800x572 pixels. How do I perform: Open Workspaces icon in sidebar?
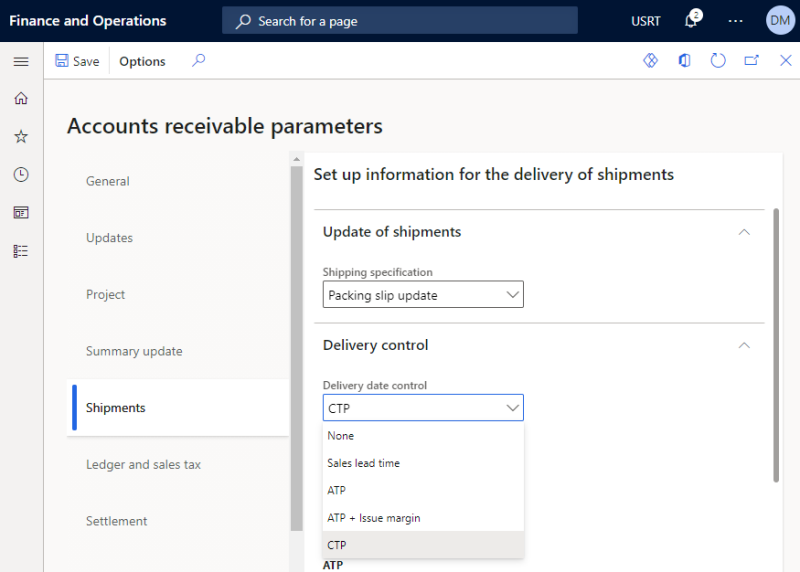click(21, 212)
